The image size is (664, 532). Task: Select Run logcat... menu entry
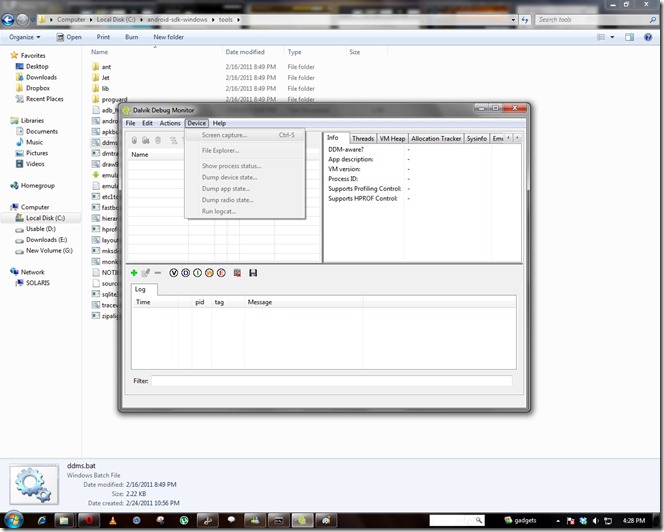[x=245, y=211]
